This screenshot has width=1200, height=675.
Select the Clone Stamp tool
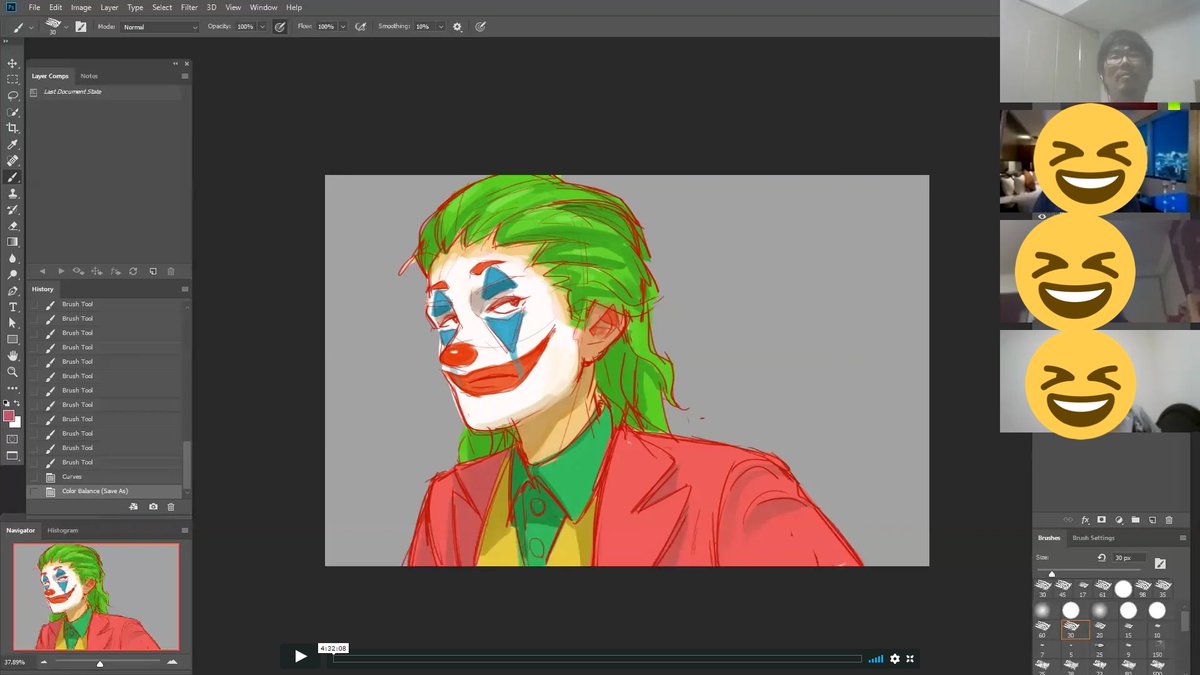(x=12, y=193)
